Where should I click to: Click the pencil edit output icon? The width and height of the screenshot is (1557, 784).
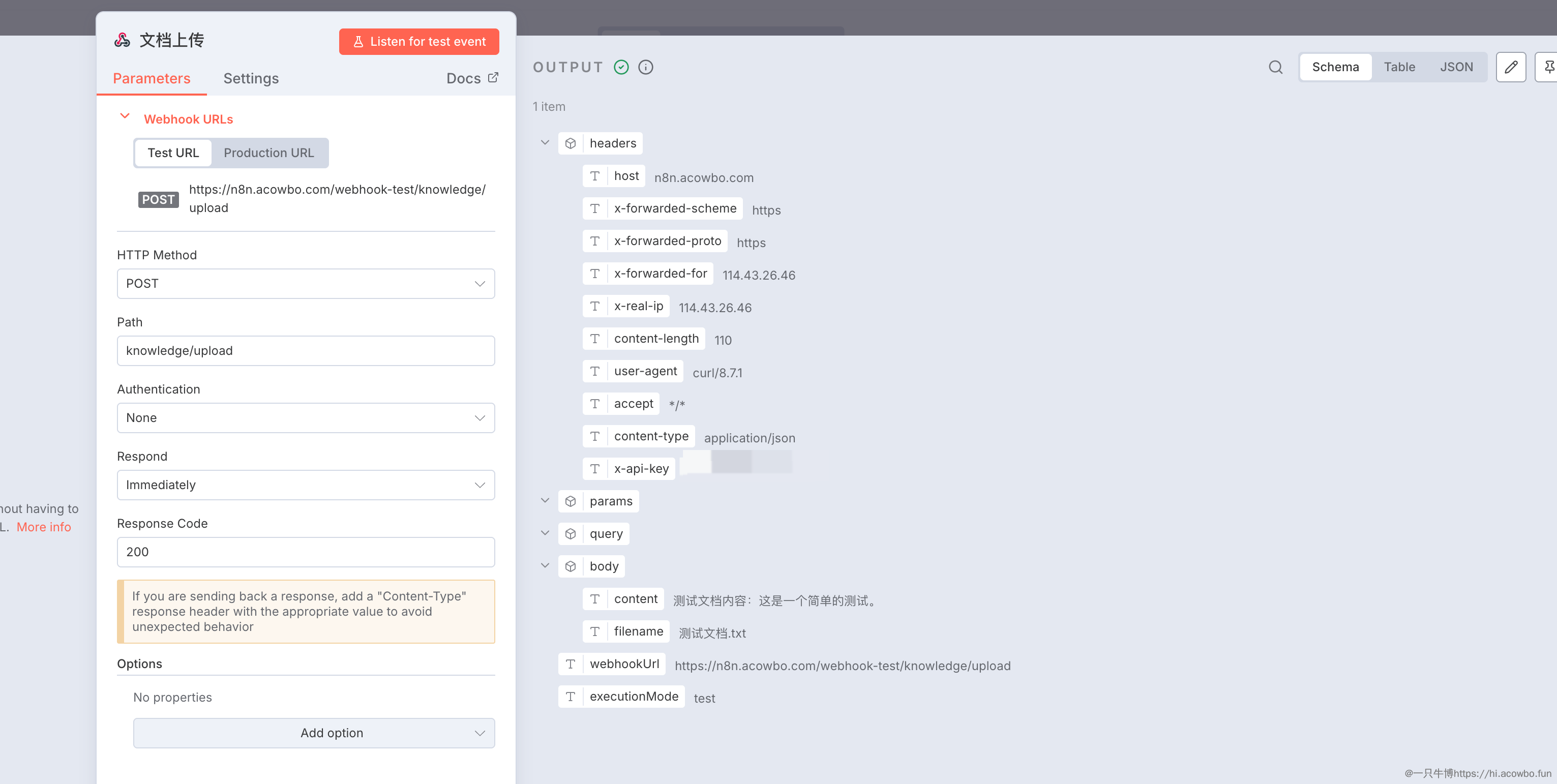click(x=1510, y=67)
